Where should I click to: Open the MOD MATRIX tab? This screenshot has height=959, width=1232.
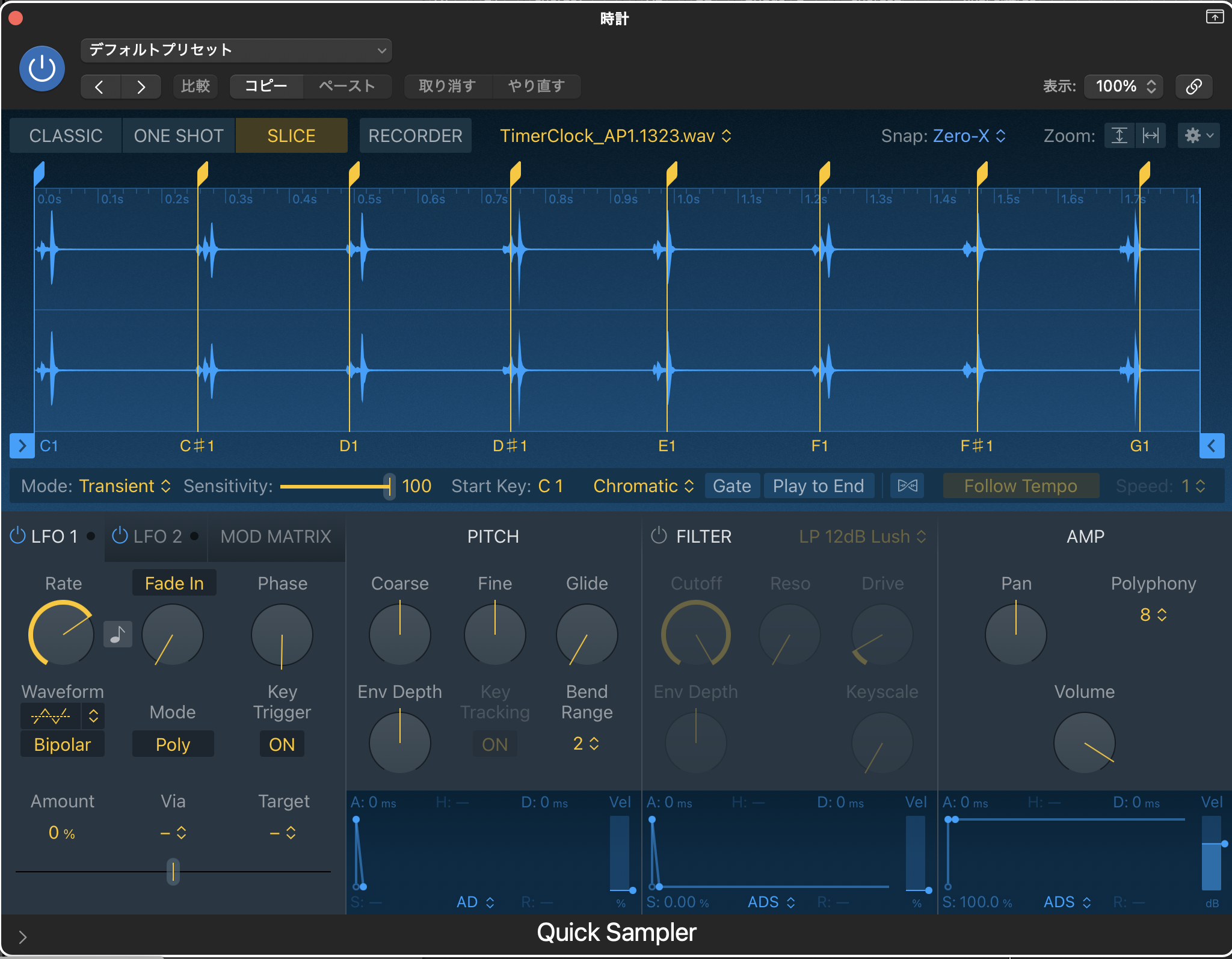click(x=276, y=536)
